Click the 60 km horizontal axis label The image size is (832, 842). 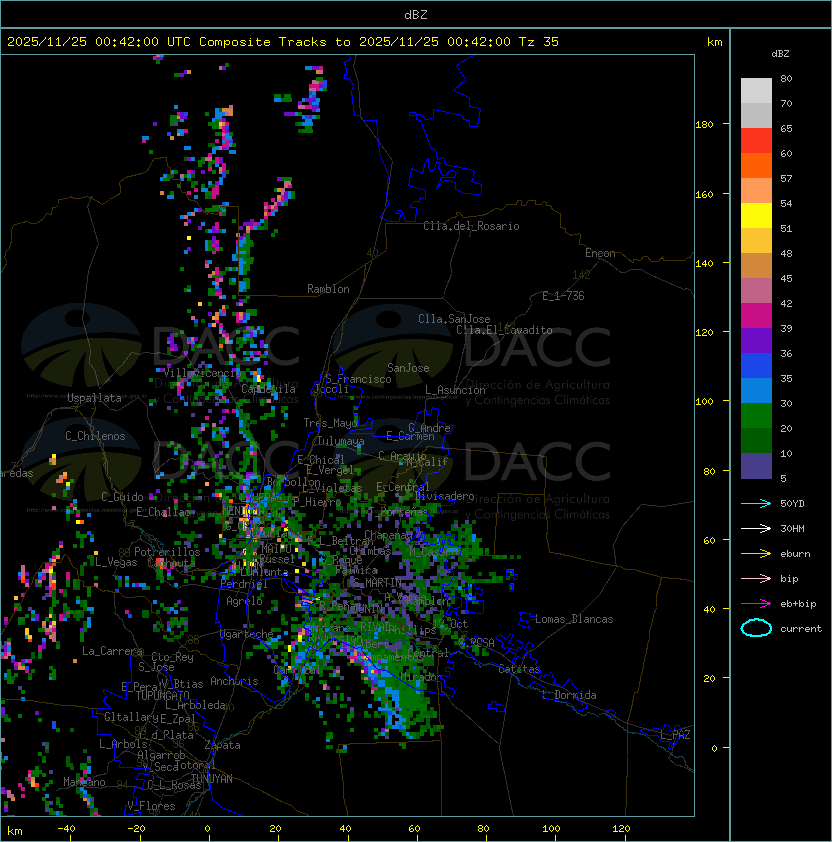pyautogui.click(x=414, y=829)
